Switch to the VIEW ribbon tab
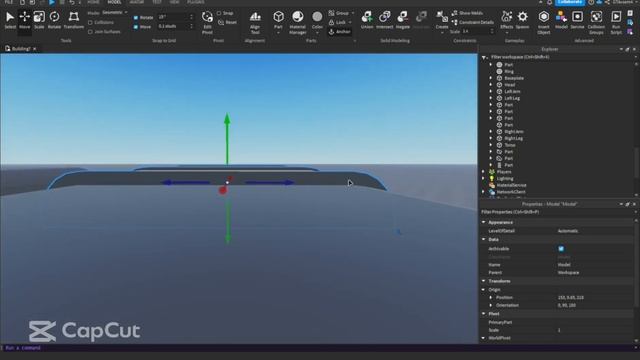This screenshot has width=640, height=360. click(174, 2)
